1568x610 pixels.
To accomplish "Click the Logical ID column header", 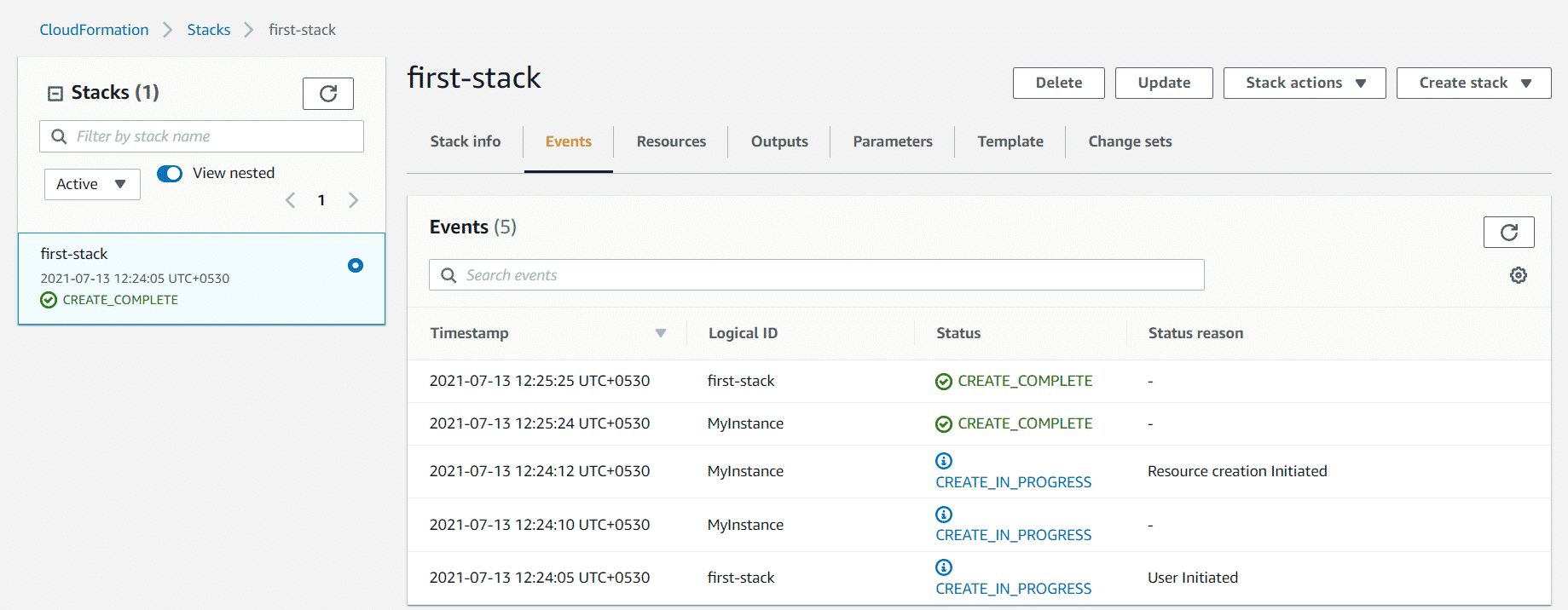I will click(743, 333).
